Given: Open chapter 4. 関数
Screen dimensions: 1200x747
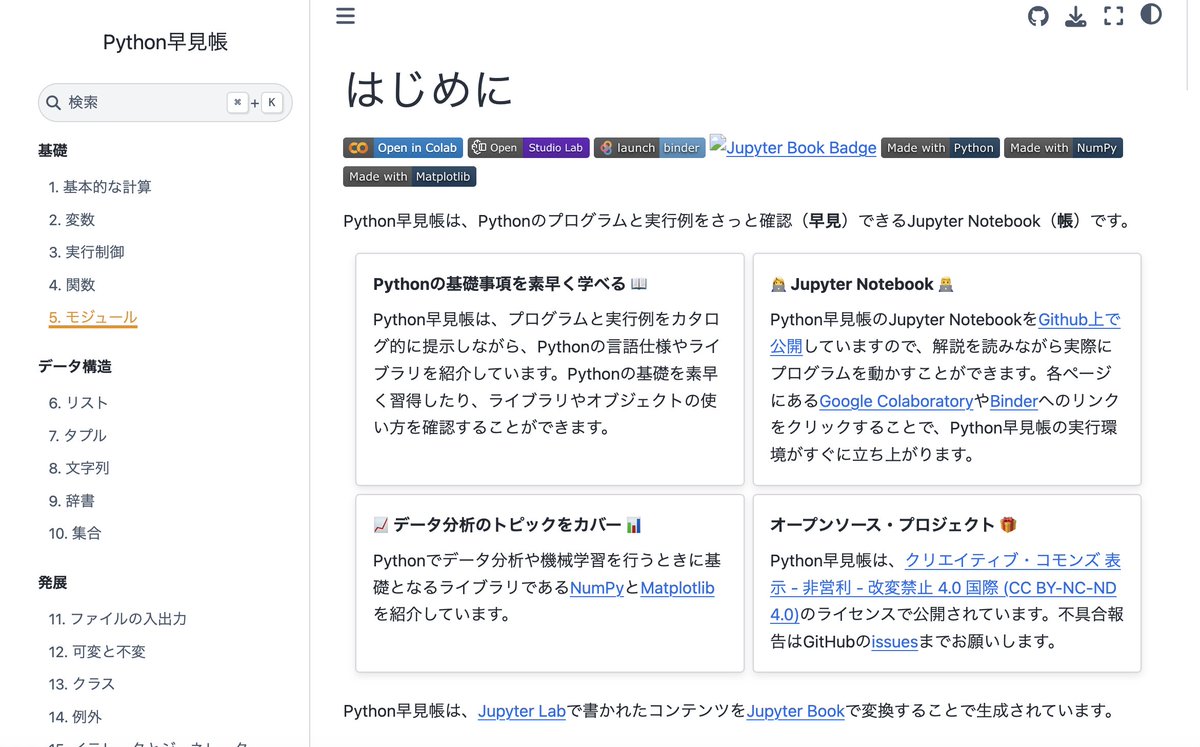Looking at the screenshot, I should [x=72, y=285].
